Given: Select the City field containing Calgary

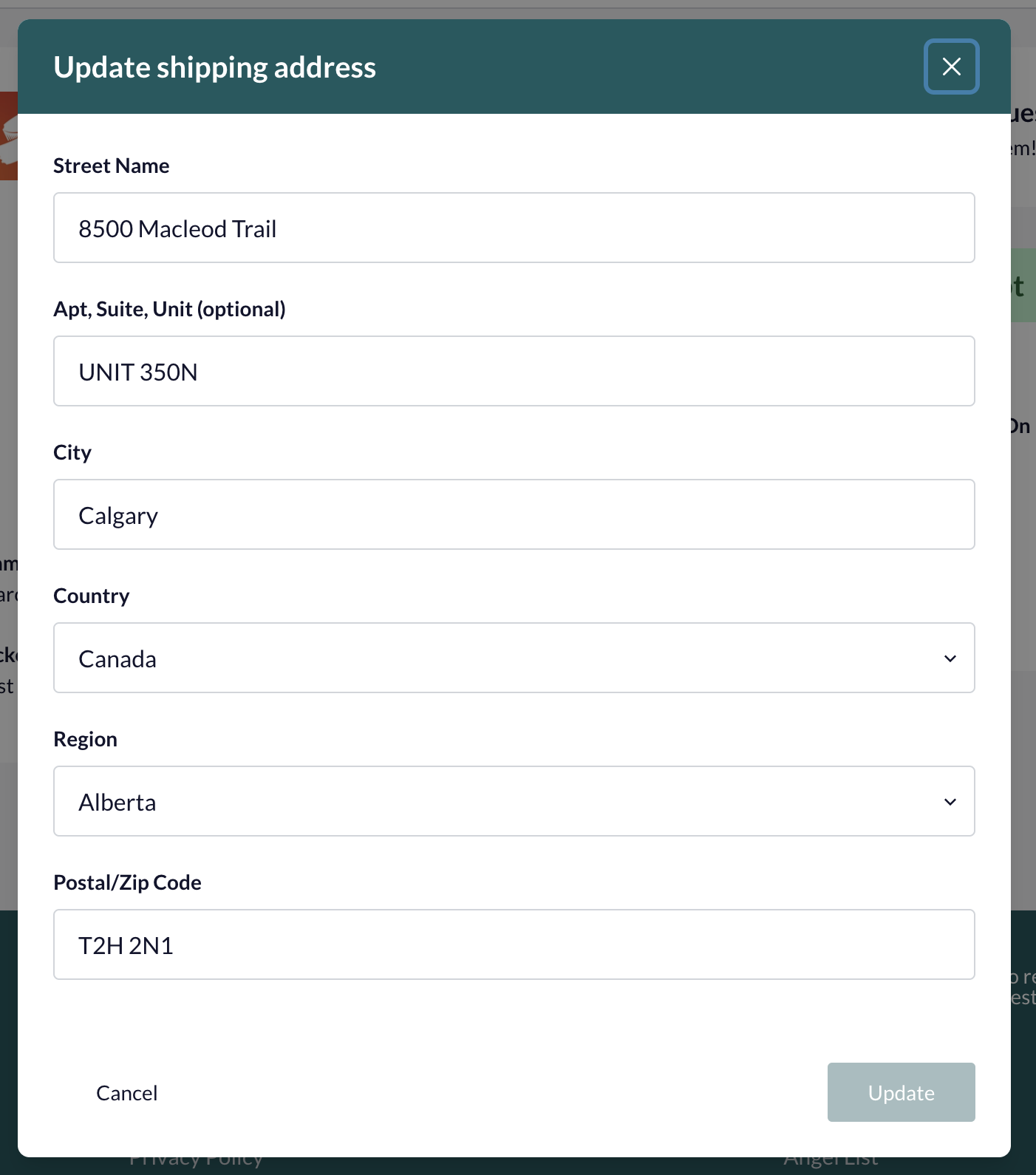Looking at the screenshot, I should click(x=514, y=514).
